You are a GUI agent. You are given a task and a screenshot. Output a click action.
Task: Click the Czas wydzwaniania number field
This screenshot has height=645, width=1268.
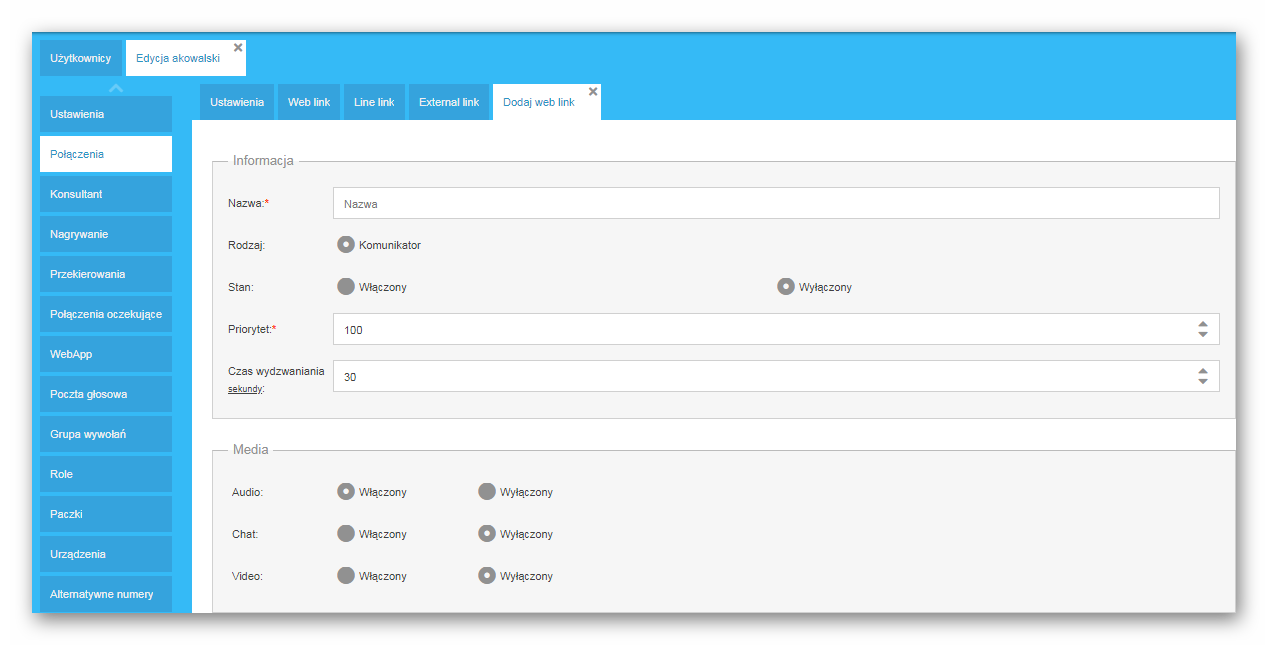point(776,376)
